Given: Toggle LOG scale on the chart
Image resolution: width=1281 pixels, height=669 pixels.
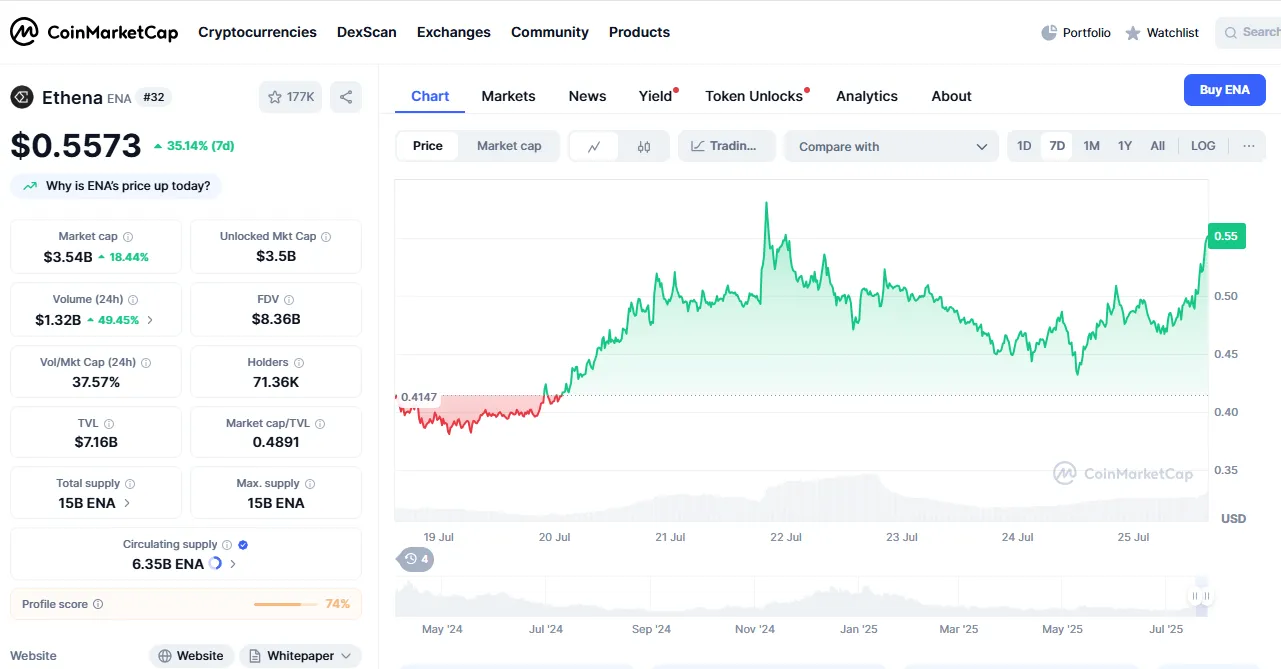Looking at the screenshot, I should [x=1203, y=146].
